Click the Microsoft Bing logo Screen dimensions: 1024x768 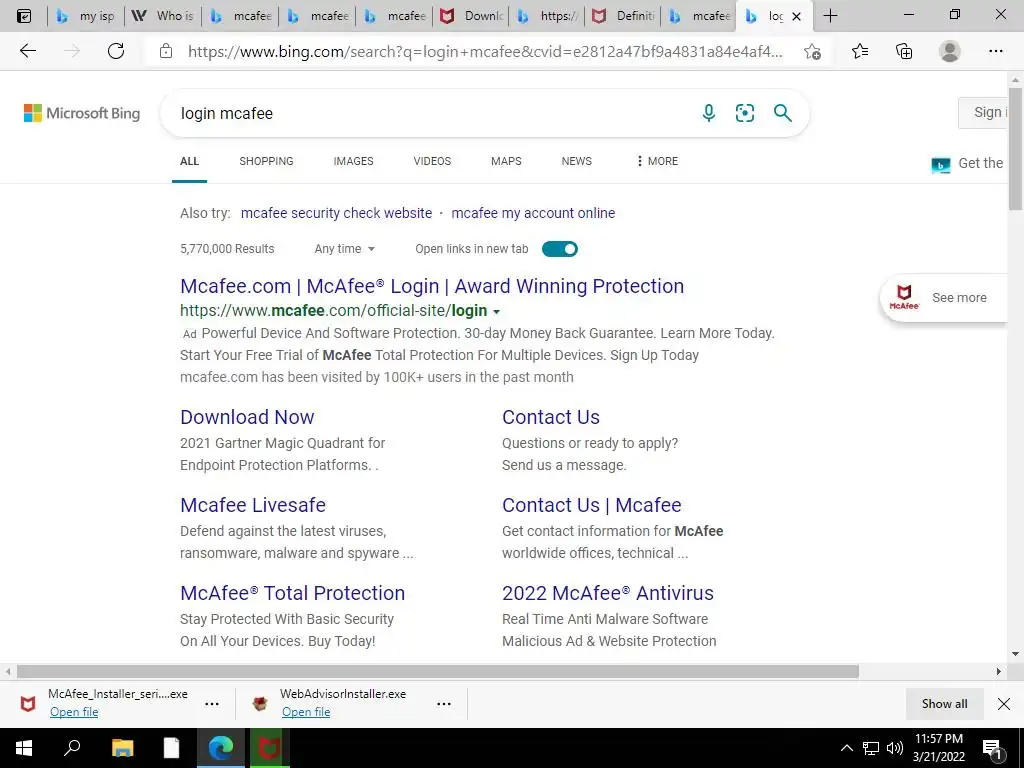(x=82, y=113)
